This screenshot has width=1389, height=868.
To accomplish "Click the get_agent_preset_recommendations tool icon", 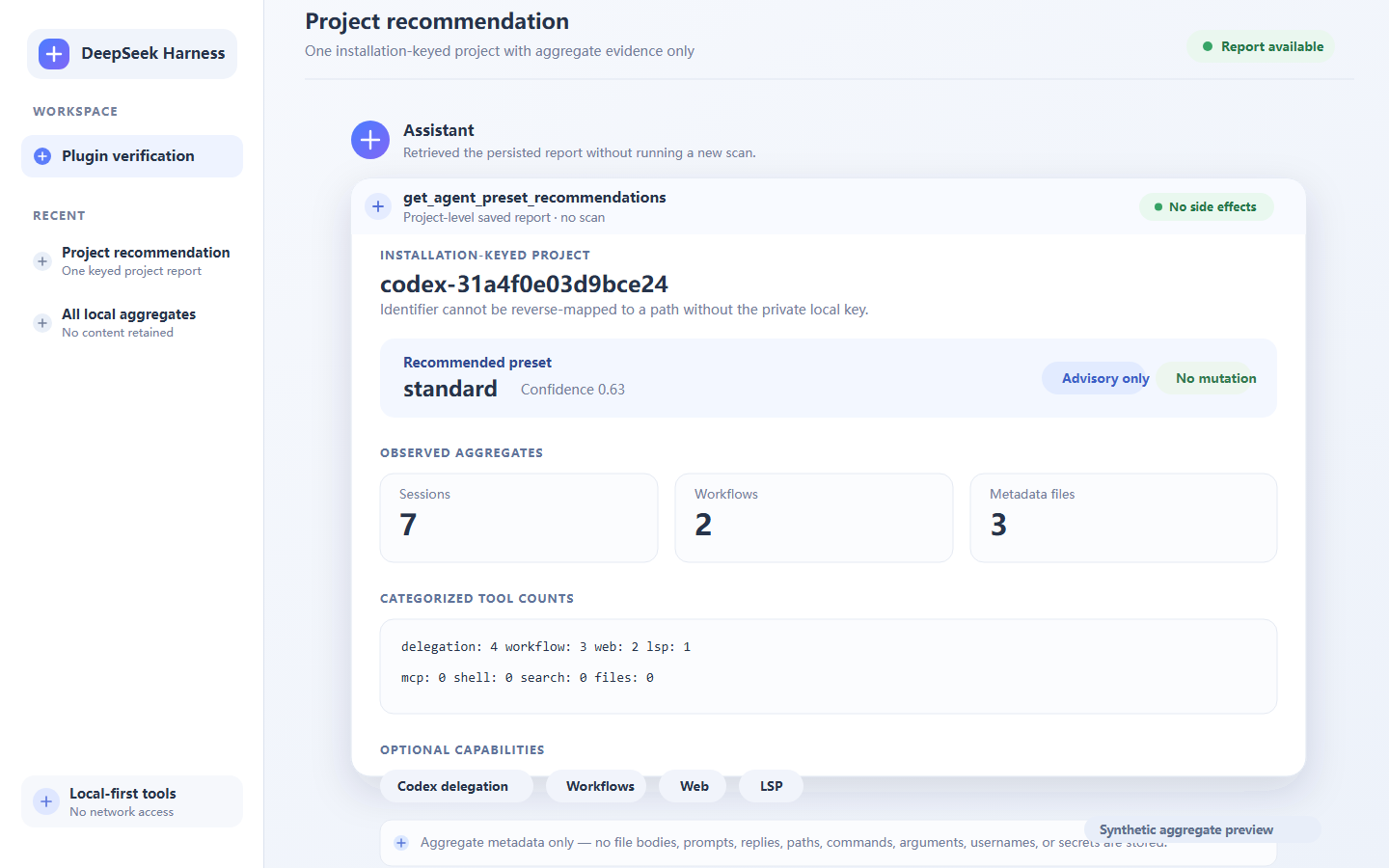I will pyautogui.click(x=378, y=206).
